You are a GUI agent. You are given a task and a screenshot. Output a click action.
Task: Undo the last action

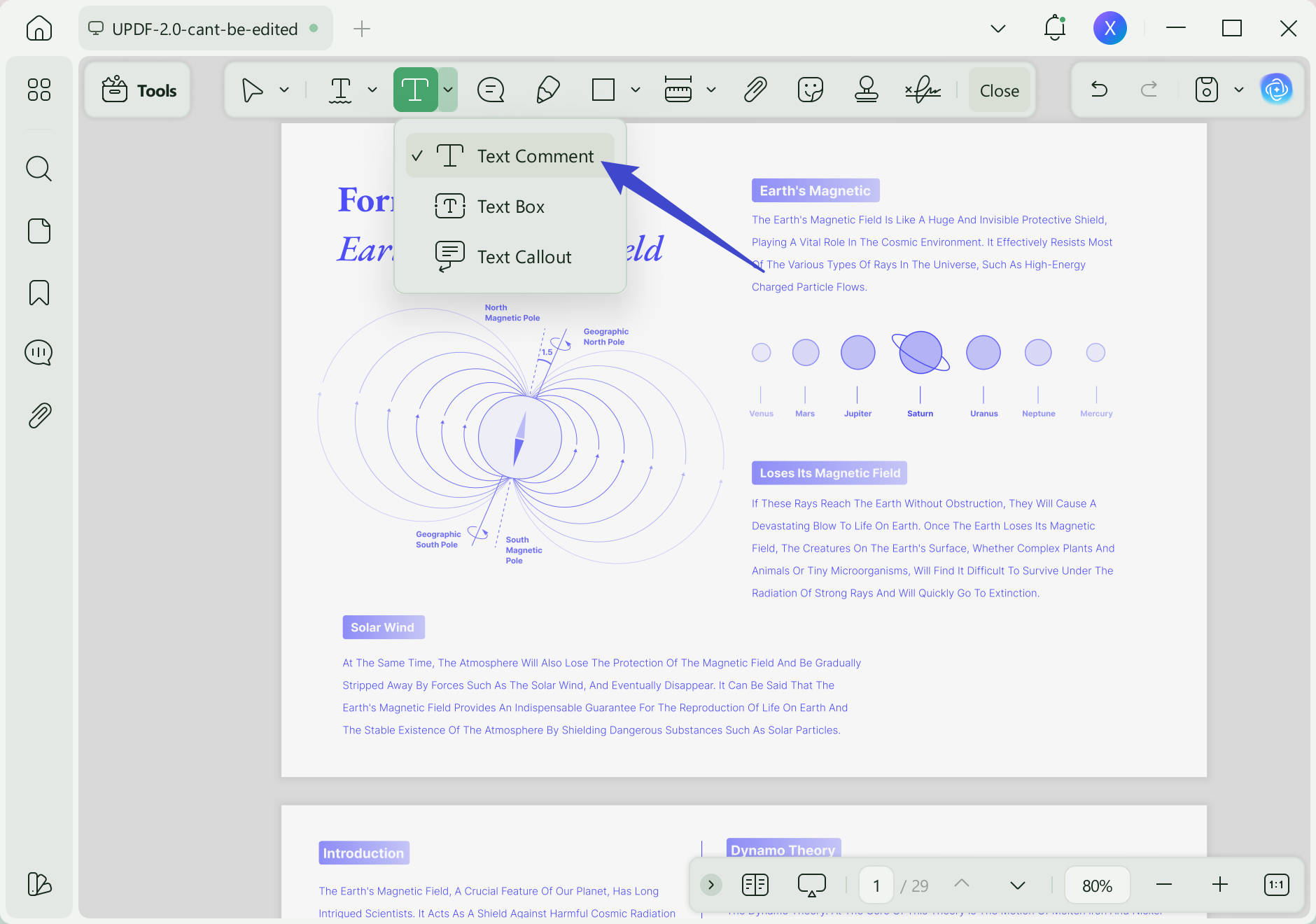coord(1099,90)
